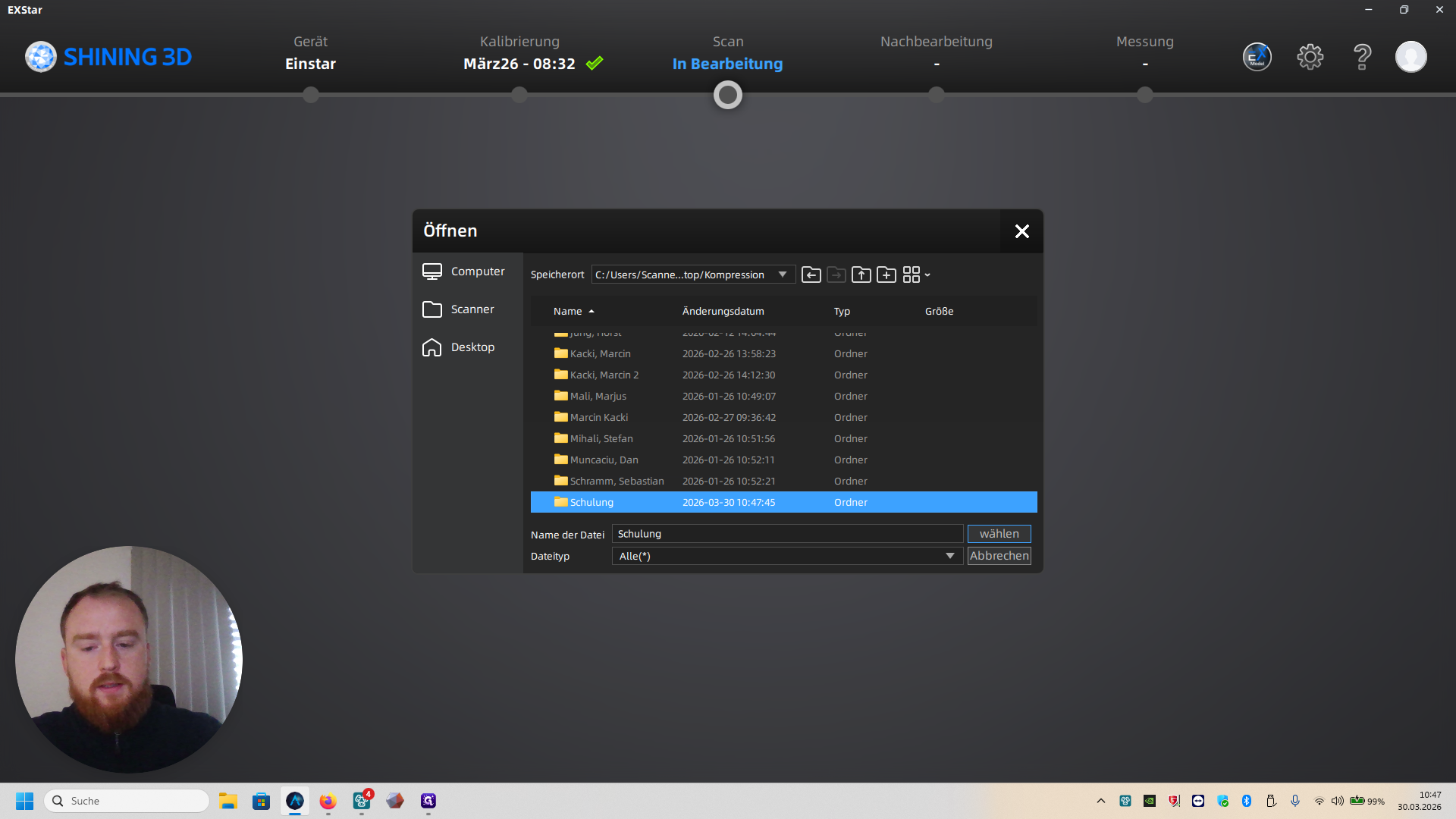Screen dimensions: 1456x819
Task: Go back to previous folder icon
Action: [811, 275]
